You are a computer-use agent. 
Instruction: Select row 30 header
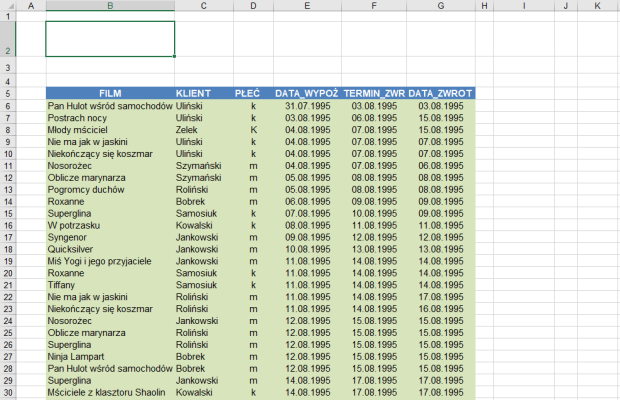pyautogui.click(x=7, y=393)
